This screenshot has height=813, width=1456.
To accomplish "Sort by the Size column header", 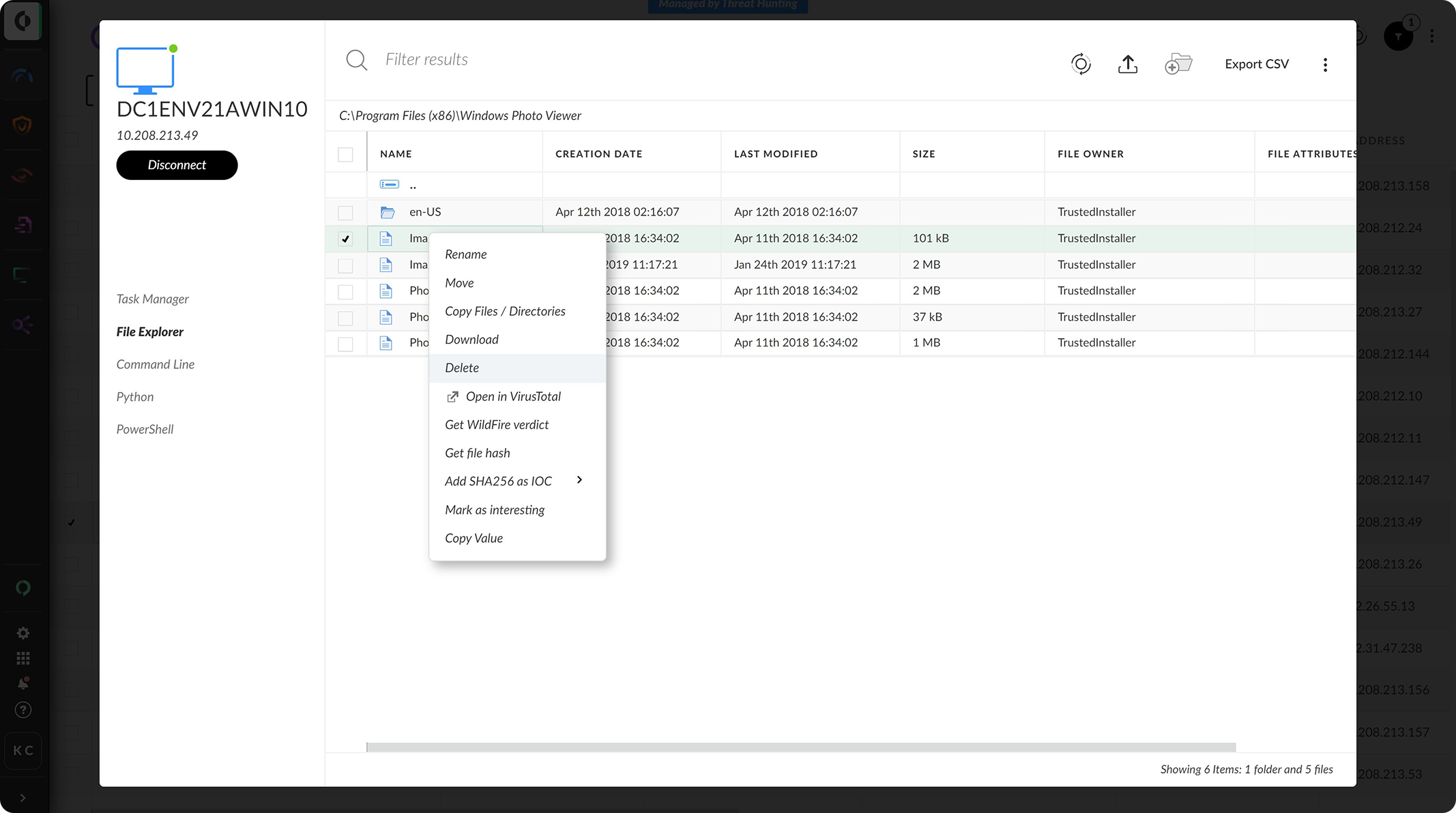I will click(924, 154).
